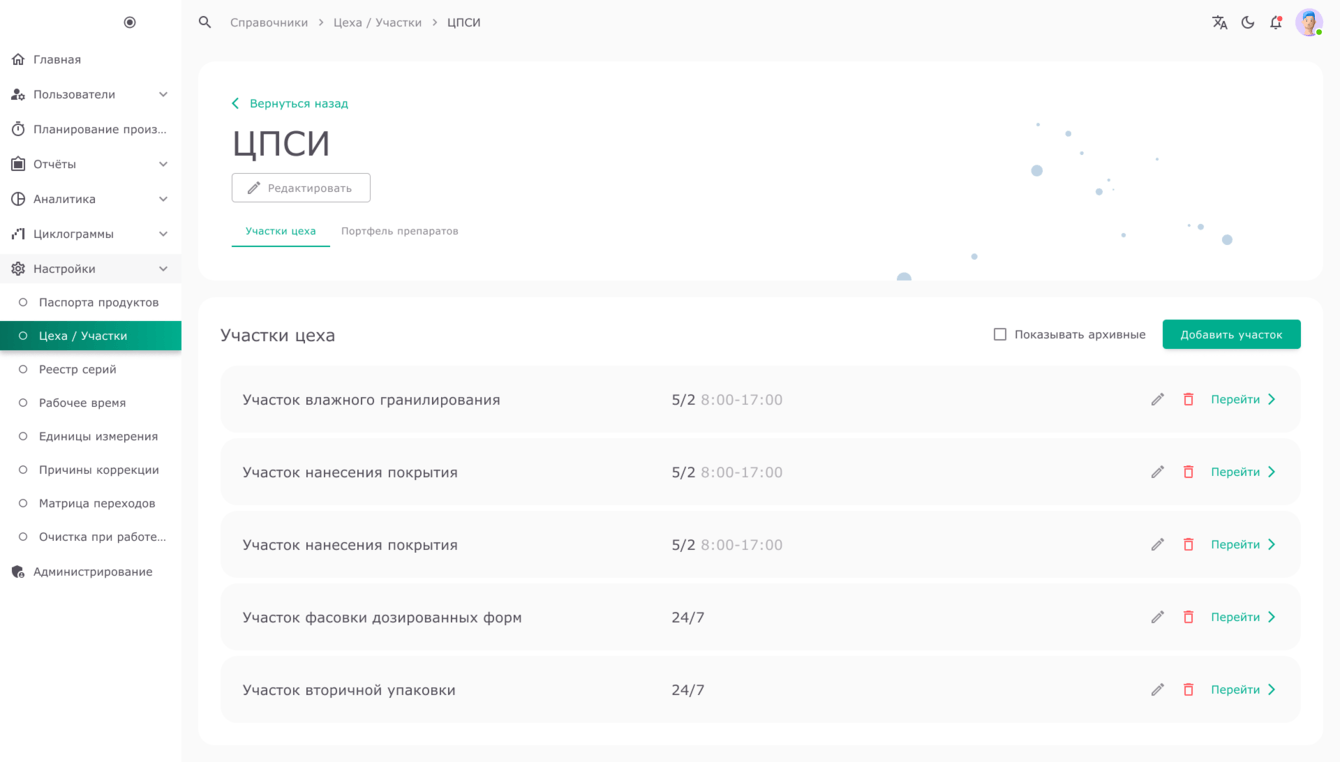Edit Участок вторичной упаковки pencil icon

click(1157, 690)
